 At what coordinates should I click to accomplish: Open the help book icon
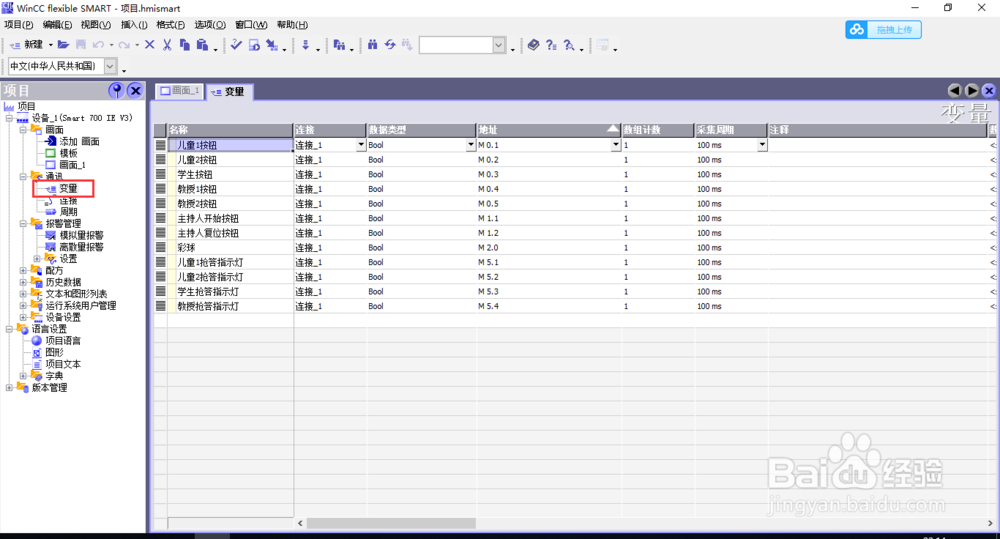click(534, 45)
